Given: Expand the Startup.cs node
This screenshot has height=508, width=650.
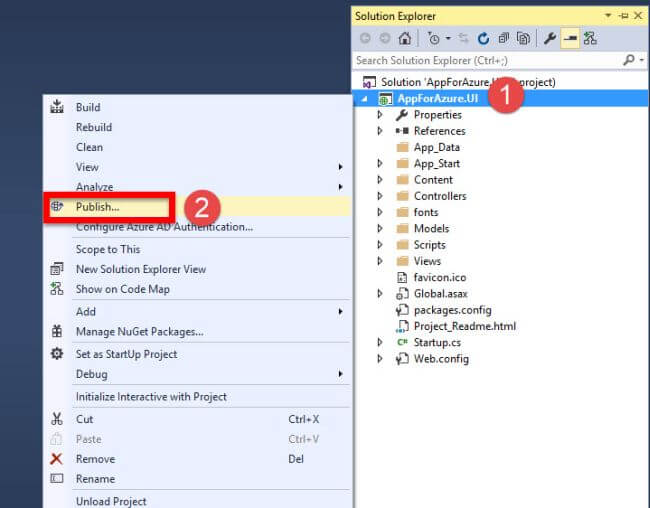Looking at the screenshot, I should 380,342.
